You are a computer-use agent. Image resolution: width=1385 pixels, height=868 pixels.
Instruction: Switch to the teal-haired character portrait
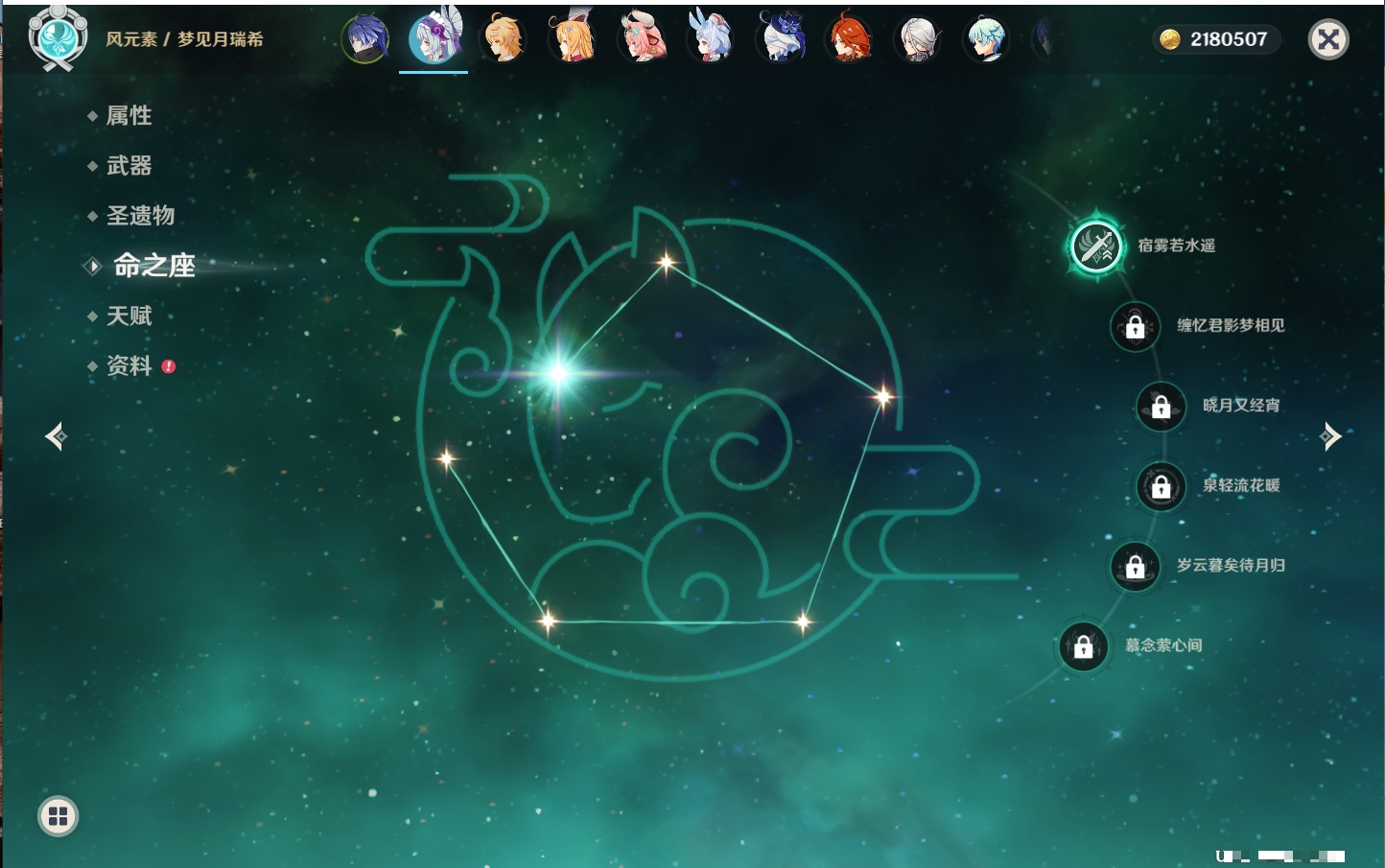pos(986,39)
